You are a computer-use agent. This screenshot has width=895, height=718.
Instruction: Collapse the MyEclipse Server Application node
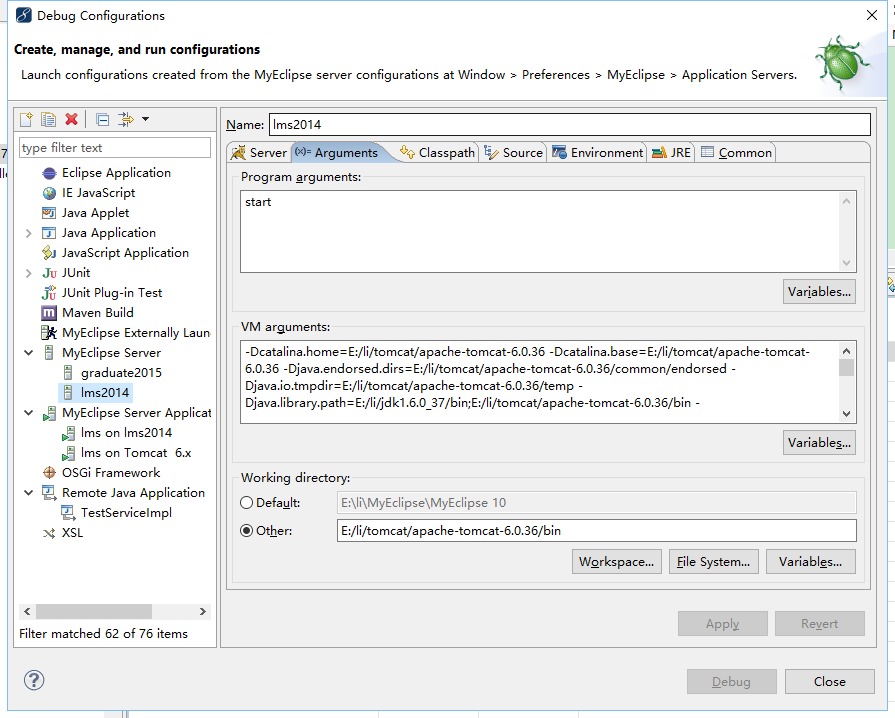tap(29, 413)
